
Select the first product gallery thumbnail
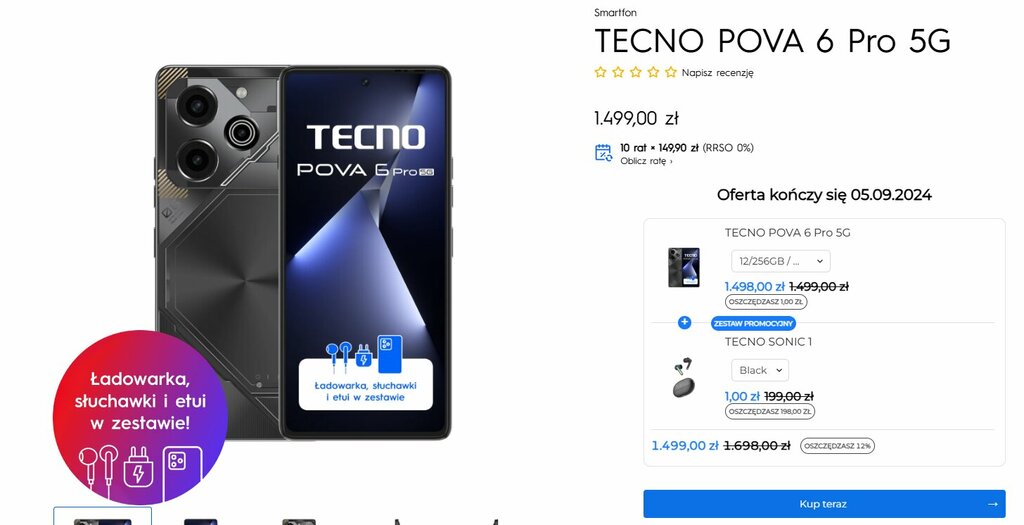[103, 516]
